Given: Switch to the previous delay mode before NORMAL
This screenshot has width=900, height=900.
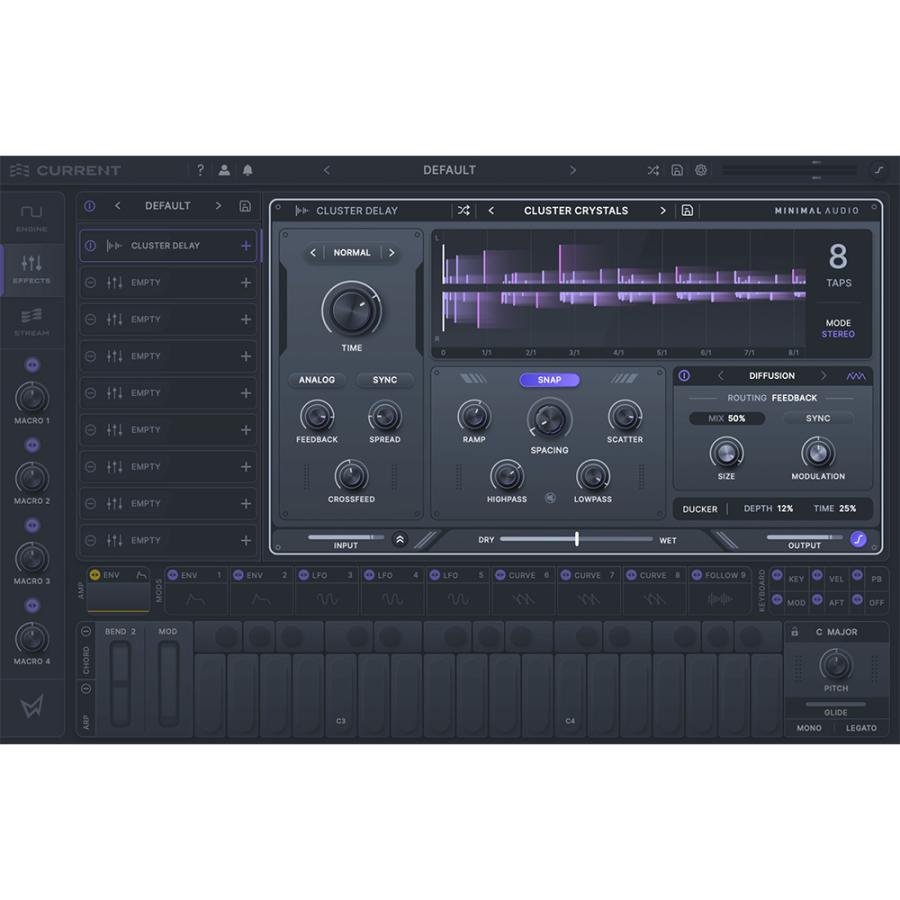Looking at the screenshot, I should pos(313,253).
